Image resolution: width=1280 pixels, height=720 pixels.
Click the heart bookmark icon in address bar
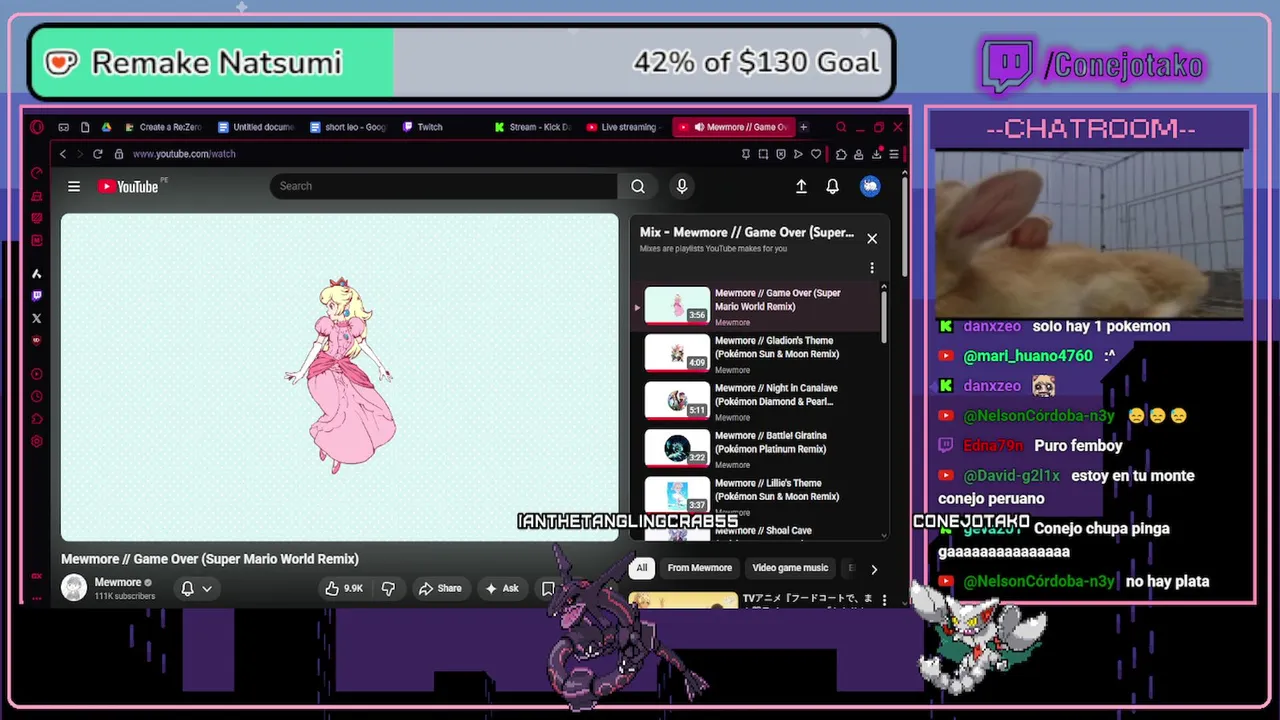(816, 154)
